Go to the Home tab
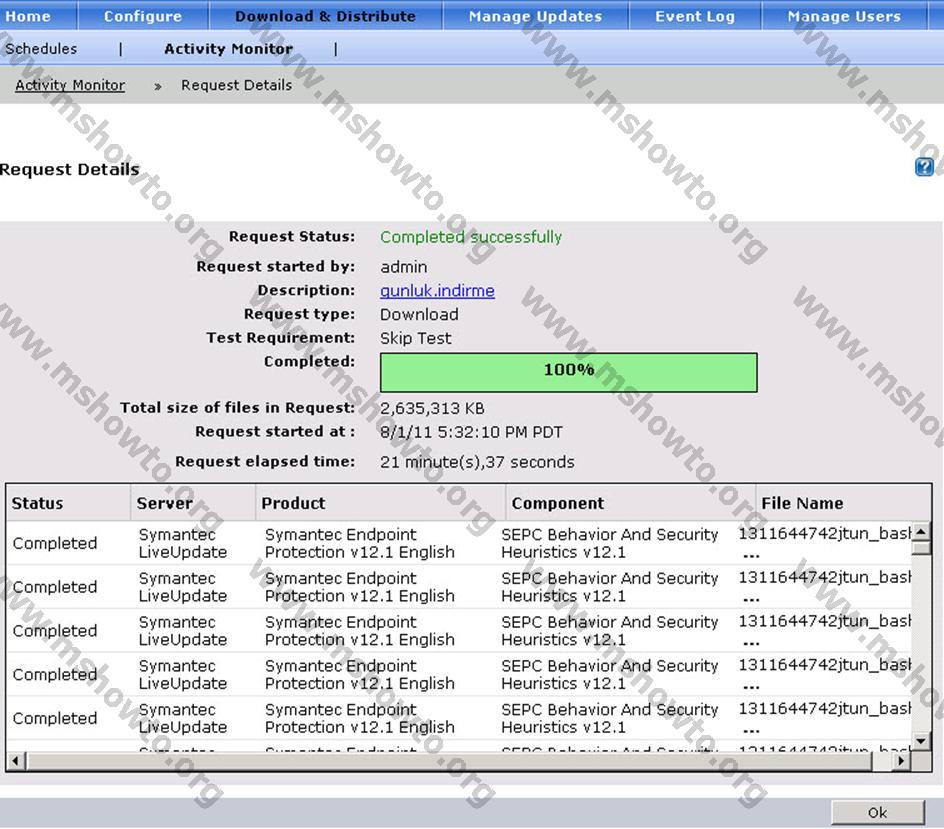This screenshot has height=829, width=944. click(28, 16)
